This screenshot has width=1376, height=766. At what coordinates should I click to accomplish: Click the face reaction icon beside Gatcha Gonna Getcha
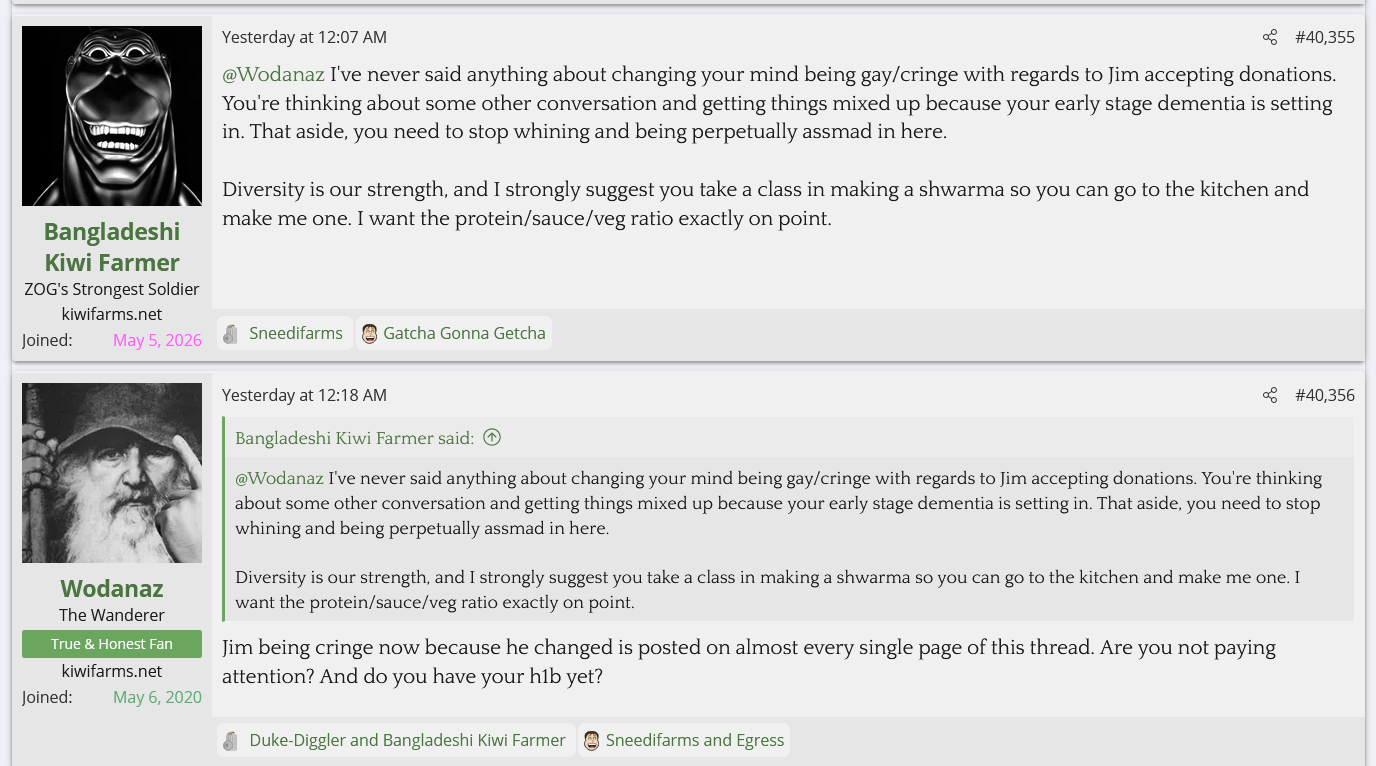click(x=369, y=334)
